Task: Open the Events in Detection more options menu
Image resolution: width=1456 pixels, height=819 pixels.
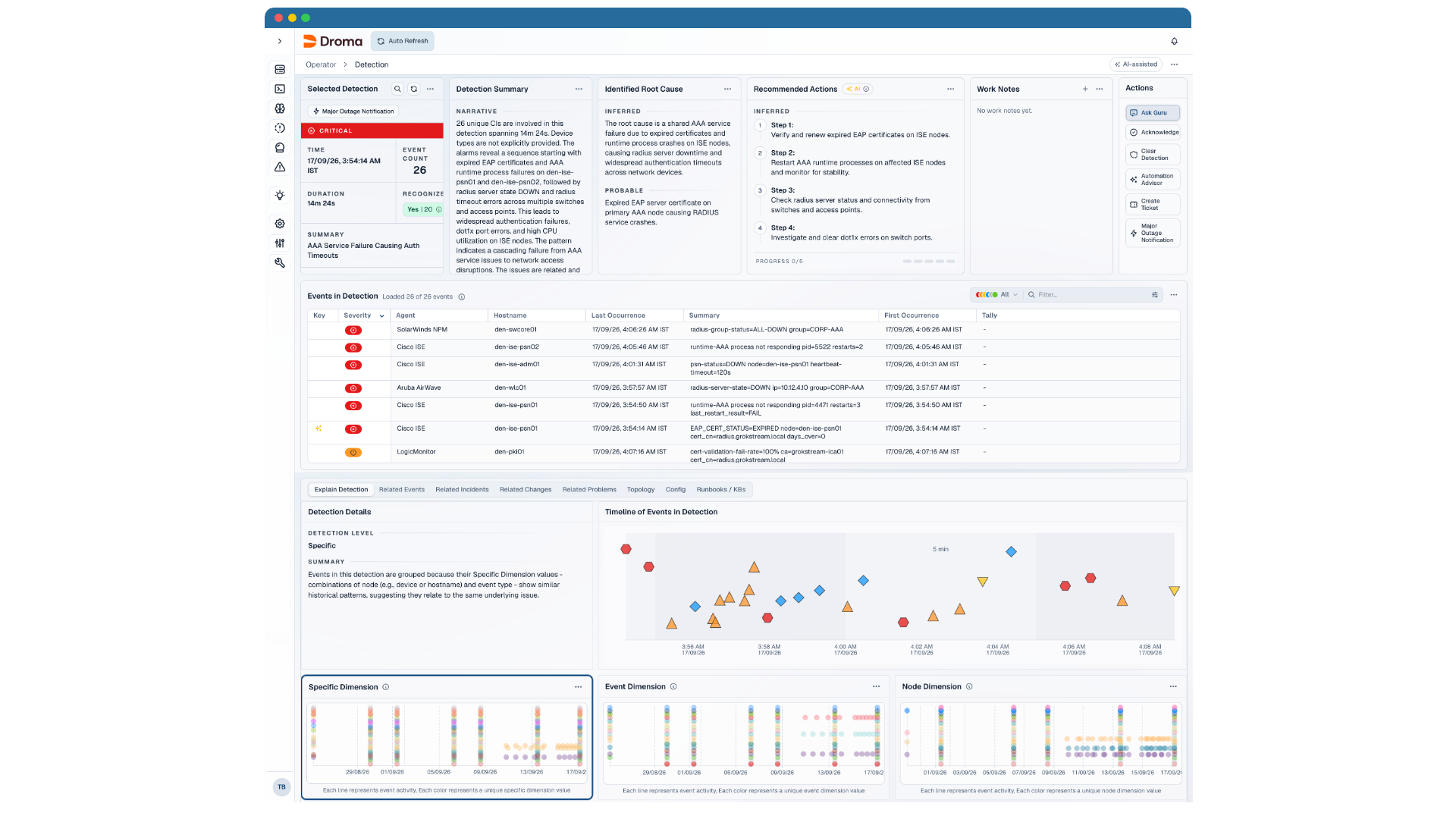Action: coord(1174,294)
